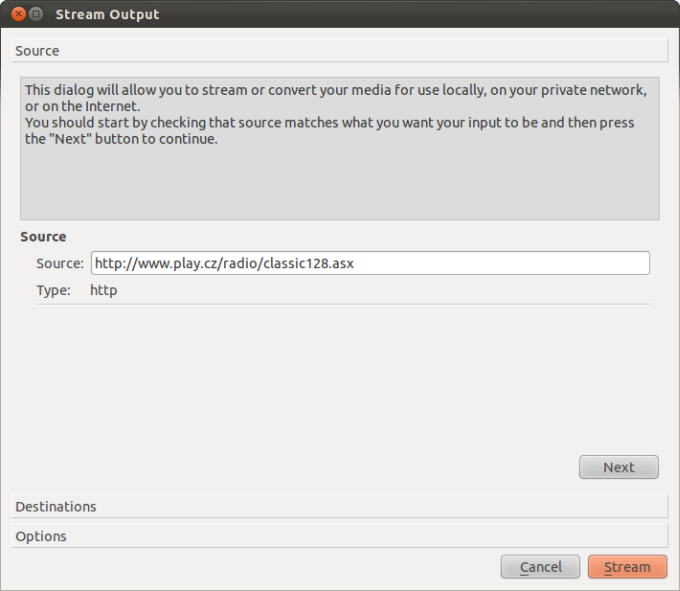Viewport: 680px width, 591px height.
Task: Click the grey window button beside close
Action: tap(36, 14)
